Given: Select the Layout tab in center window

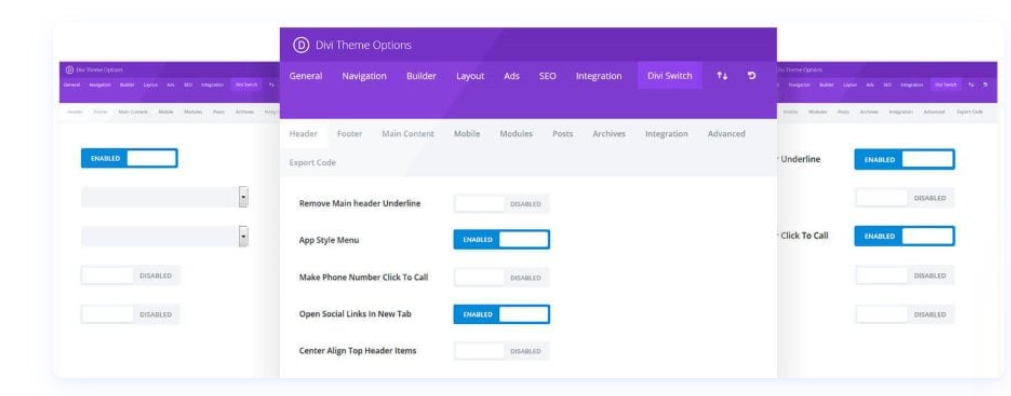Looking at the screenshot, I should 470,76.
